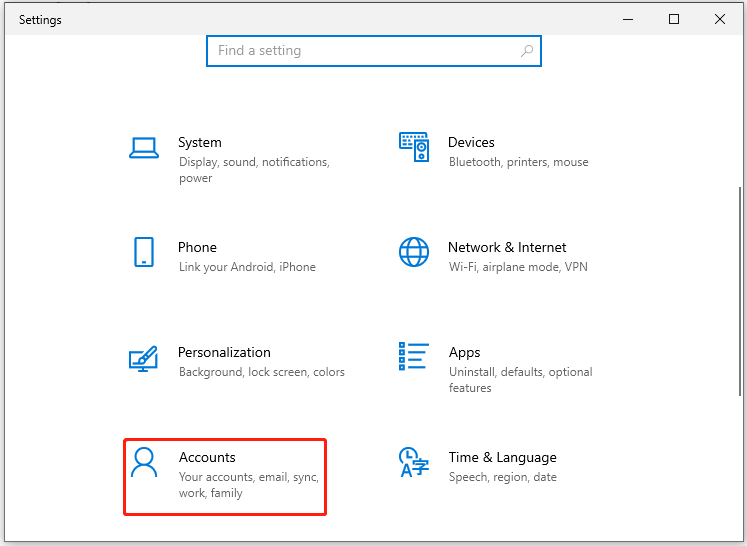Click the Time & Language clock icon
The width and height of the screenshot is (747, 546).
[414, 462]
